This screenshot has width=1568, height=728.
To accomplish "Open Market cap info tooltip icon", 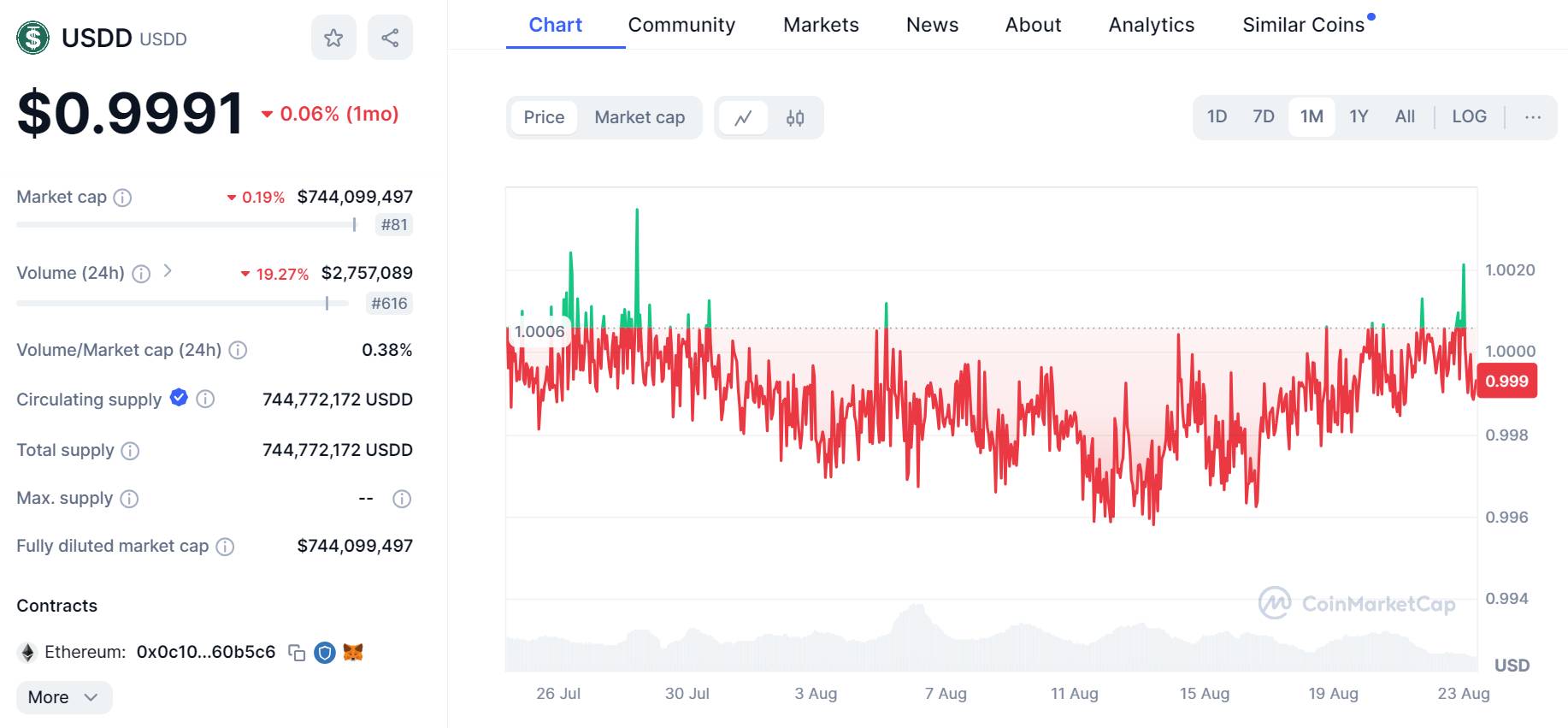I will pos(123,198).
